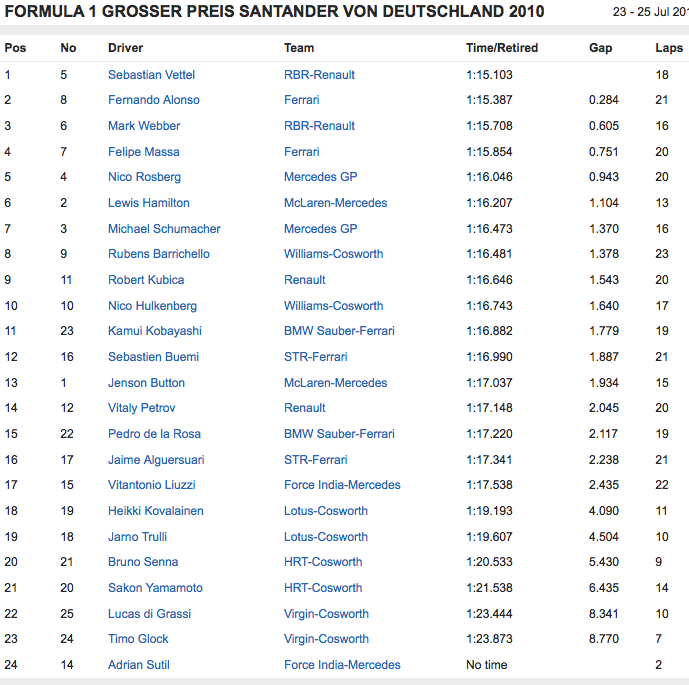
Task: Click the Gap column header
Action: (x=600, y=48)
